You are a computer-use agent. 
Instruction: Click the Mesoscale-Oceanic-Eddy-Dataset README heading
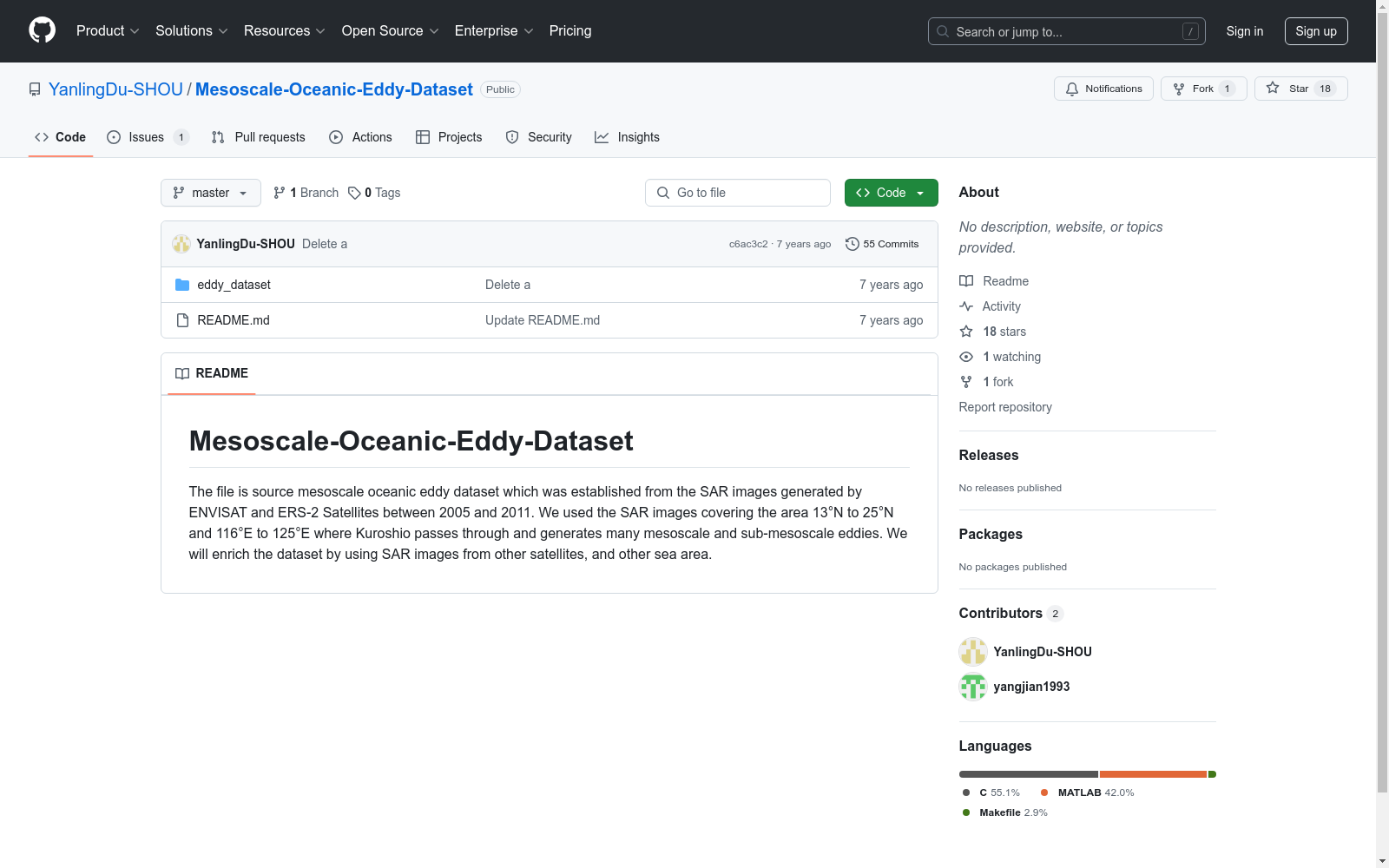[411, 441]
